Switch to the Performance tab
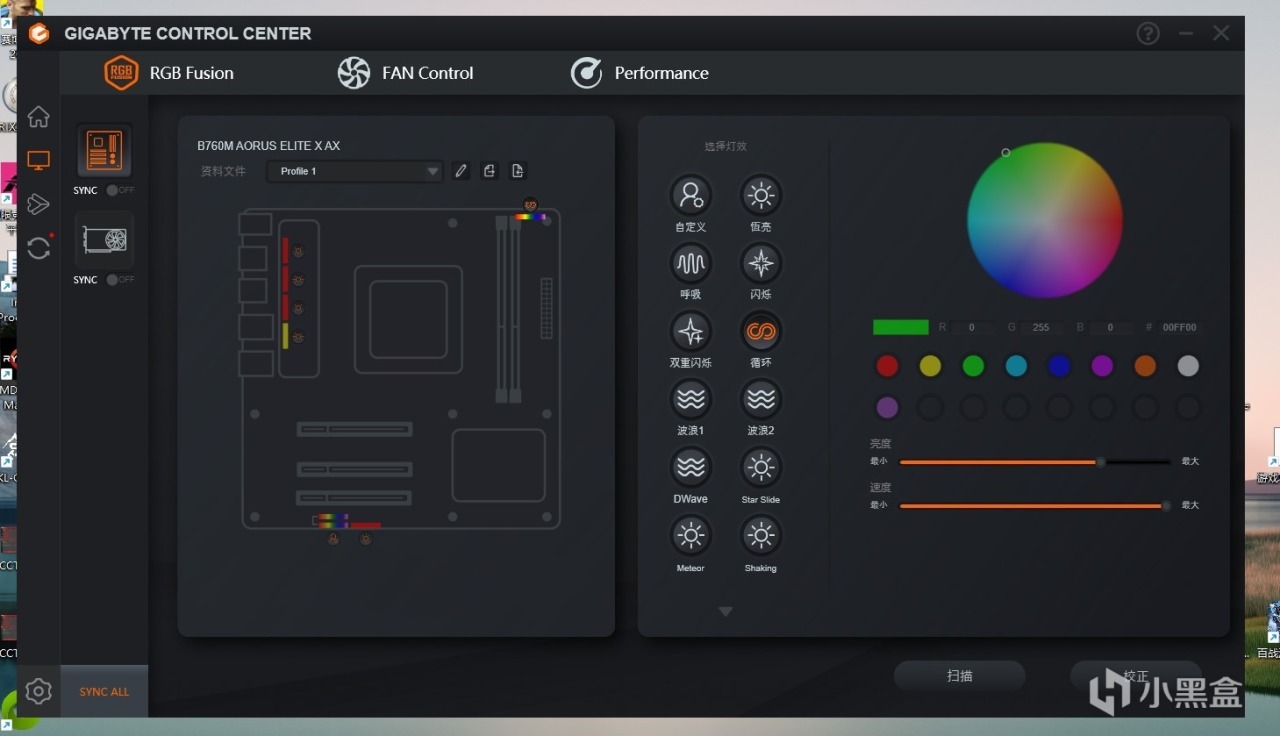 pos(639,73)
